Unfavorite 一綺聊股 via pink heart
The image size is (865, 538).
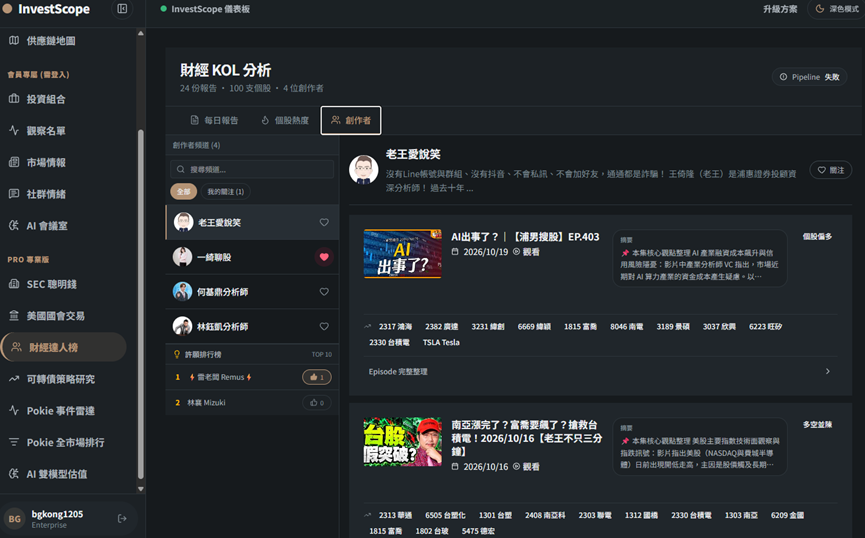pos(324,257)
